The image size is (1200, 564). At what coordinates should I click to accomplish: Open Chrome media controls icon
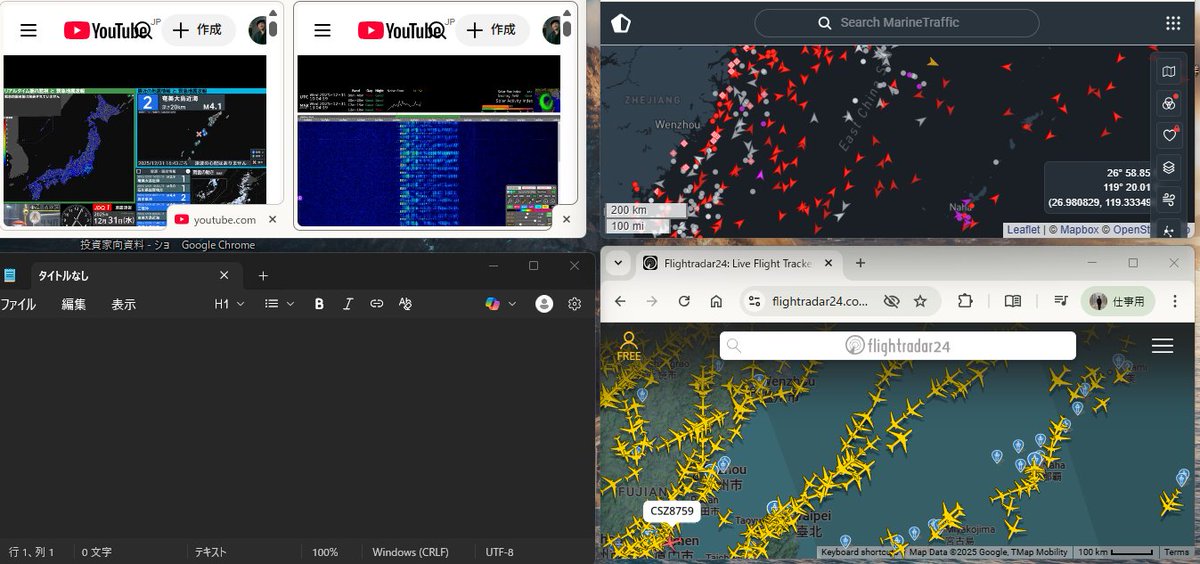[1061, 301]
